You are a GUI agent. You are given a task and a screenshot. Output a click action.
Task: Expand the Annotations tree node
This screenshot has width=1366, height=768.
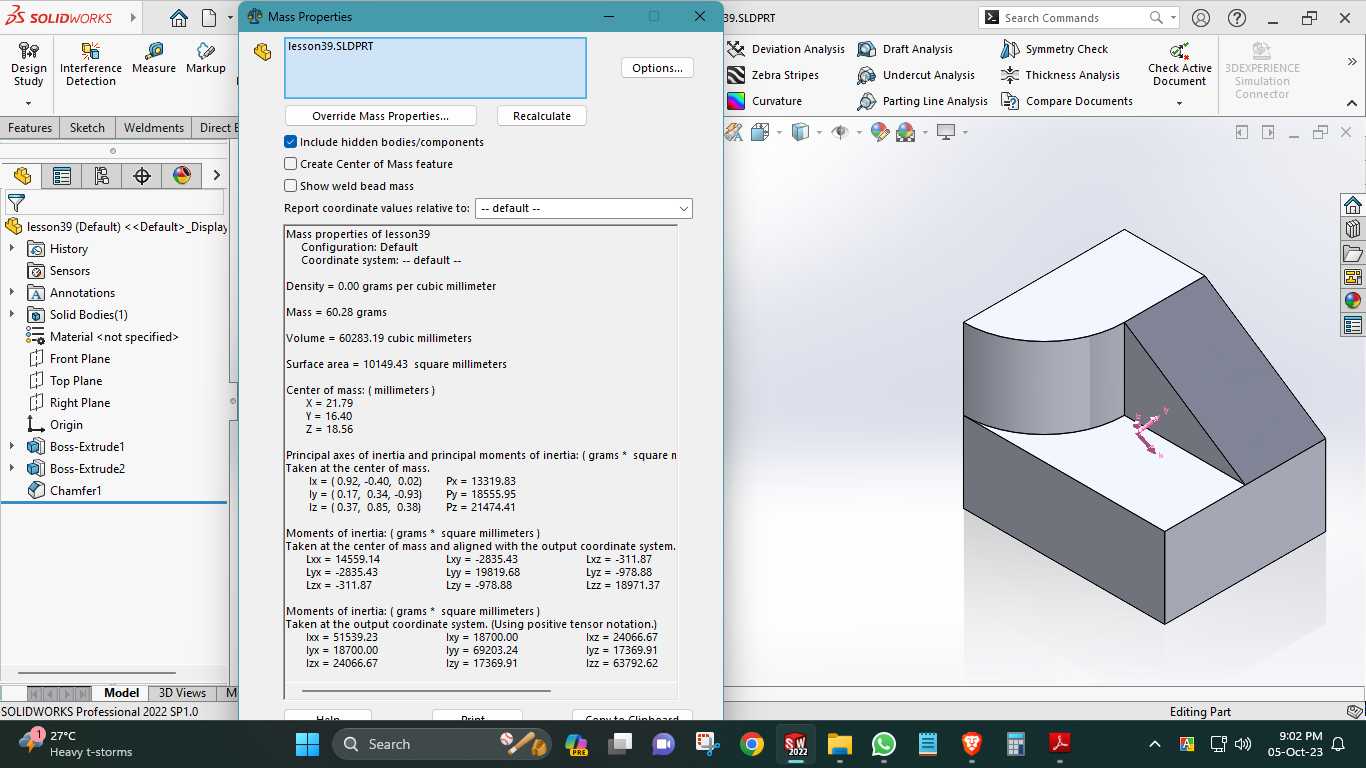tap(12, 293)
